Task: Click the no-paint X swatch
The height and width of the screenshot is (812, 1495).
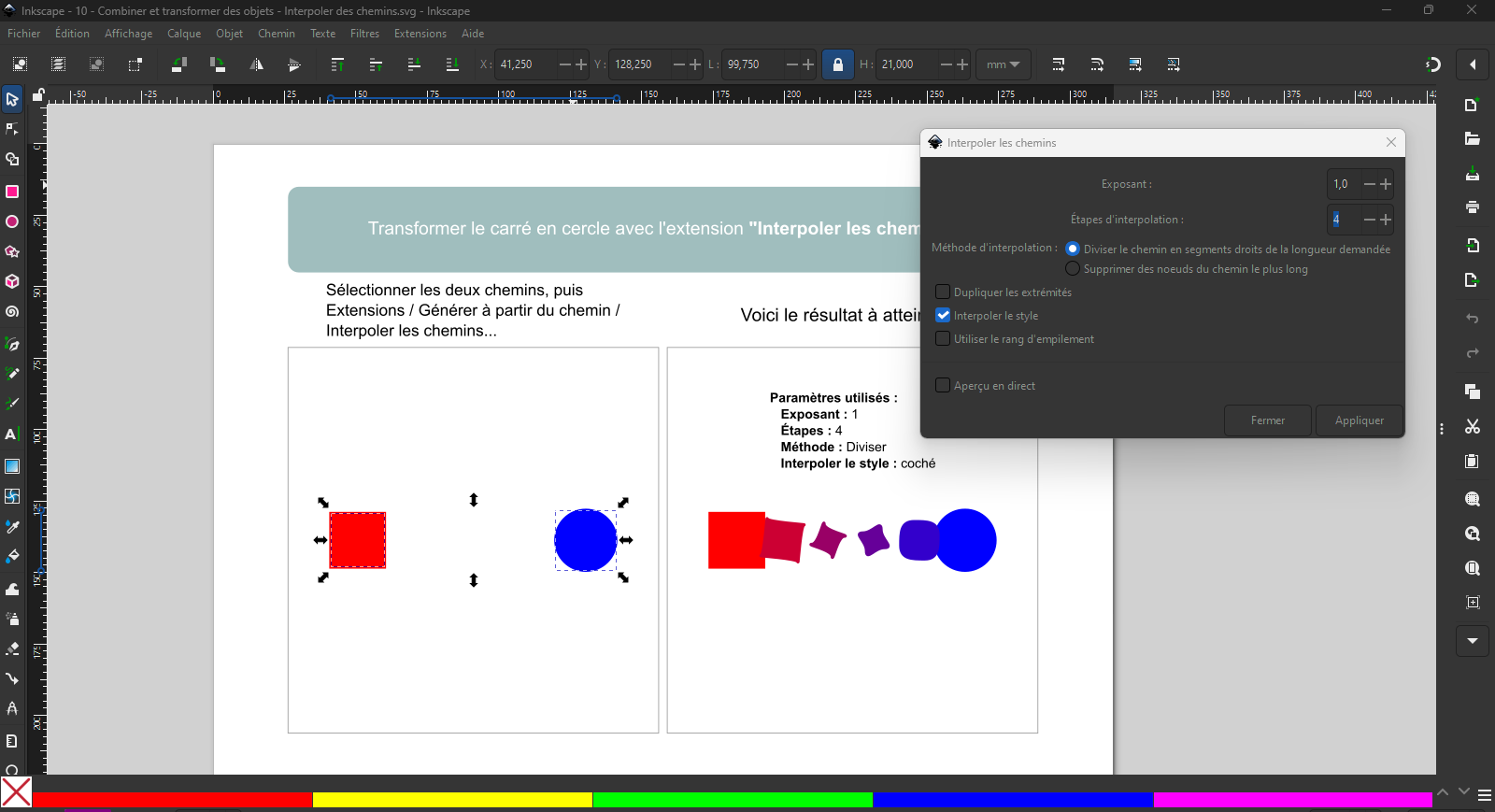Action: [x=16, y=792]
